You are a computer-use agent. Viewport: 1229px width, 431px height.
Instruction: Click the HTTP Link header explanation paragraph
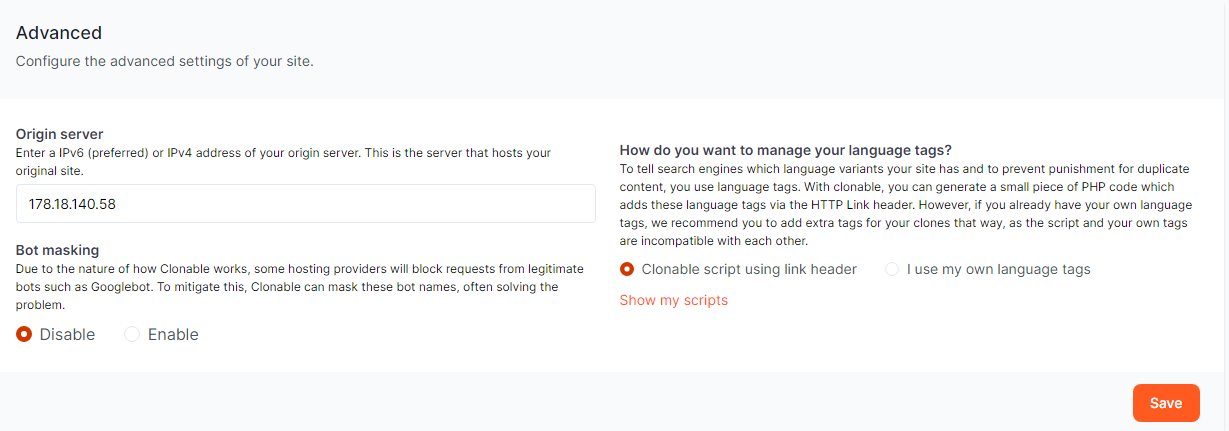point(904,205)
